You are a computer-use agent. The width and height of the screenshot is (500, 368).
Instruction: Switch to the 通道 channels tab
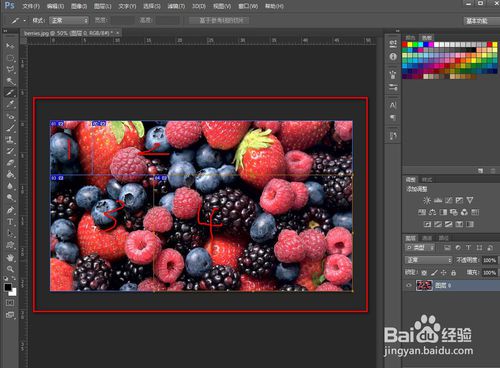click(x=427, y=238)
